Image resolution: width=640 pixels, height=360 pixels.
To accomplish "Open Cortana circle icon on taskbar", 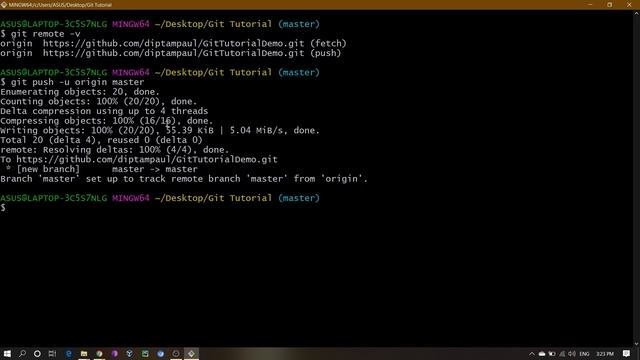I will coord(37,353).
